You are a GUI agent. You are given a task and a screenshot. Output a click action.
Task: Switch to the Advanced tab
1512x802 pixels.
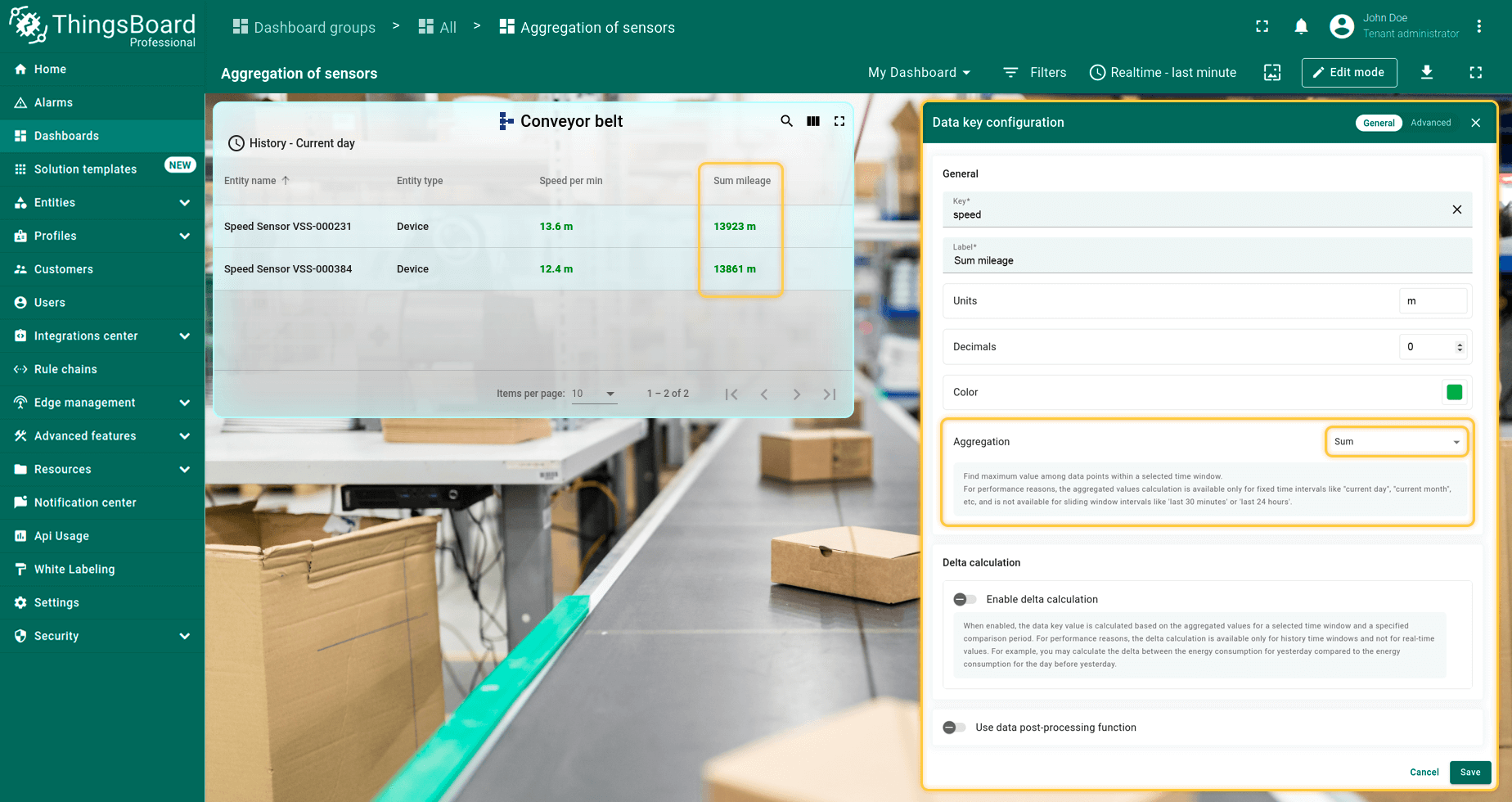point(1430,123)
